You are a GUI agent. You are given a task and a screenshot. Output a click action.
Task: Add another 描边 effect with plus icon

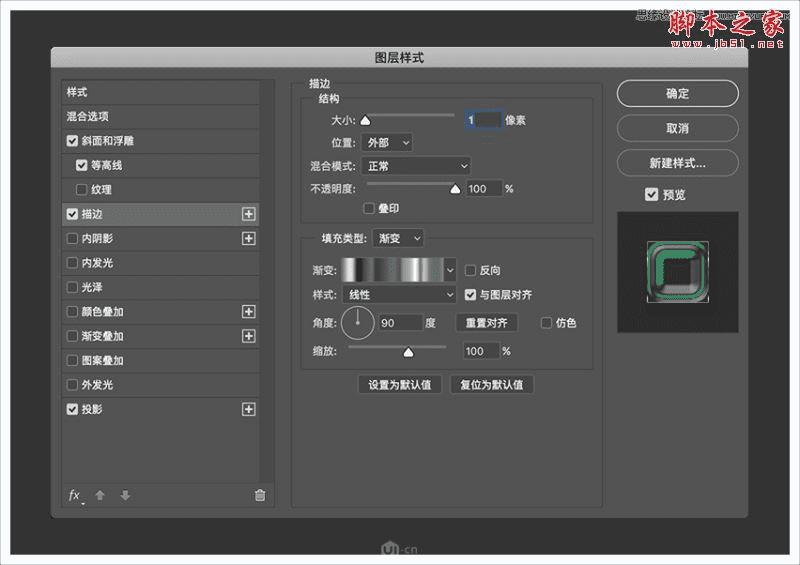click(248, 214)
